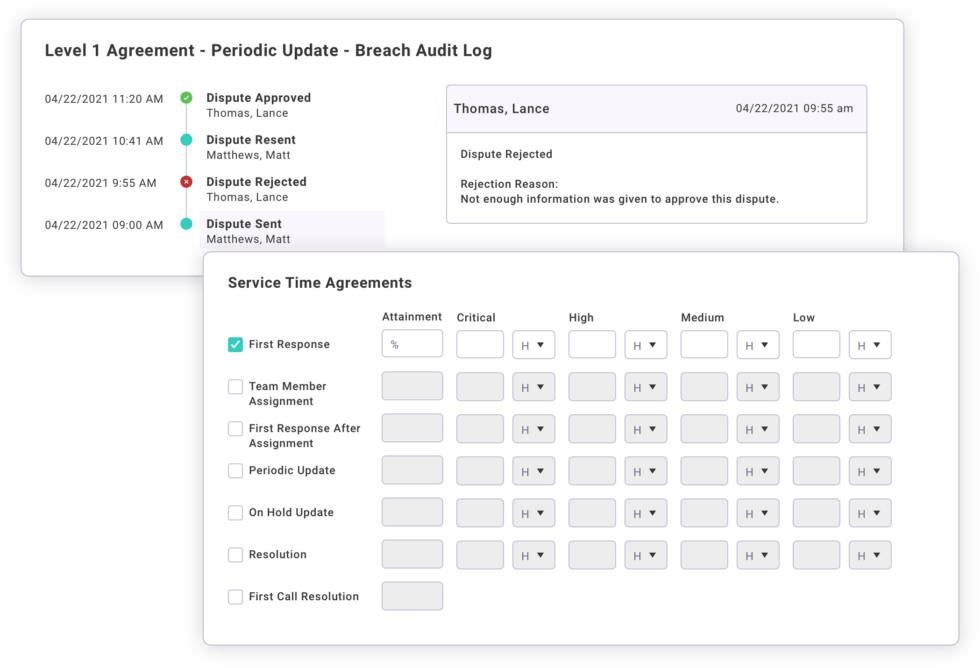Click the Breach Audit Log title

[x=268, y=50]
